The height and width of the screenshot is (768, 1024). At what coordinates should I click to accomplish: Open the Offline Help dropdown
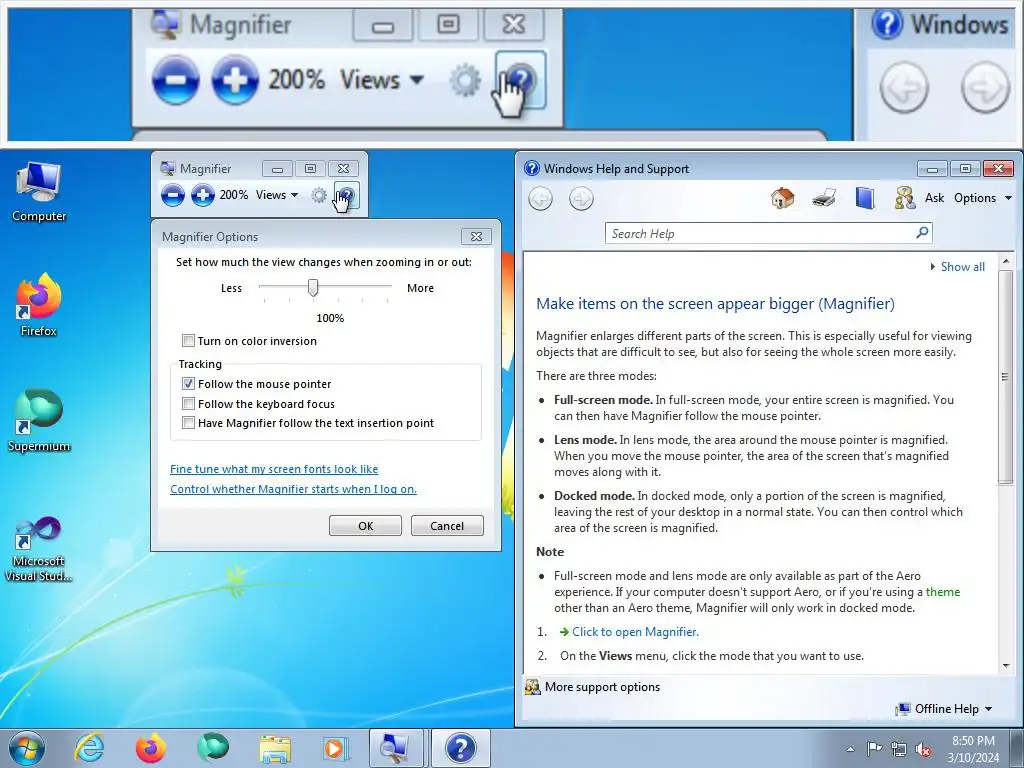pyautogui.click(x=944, y=709)
